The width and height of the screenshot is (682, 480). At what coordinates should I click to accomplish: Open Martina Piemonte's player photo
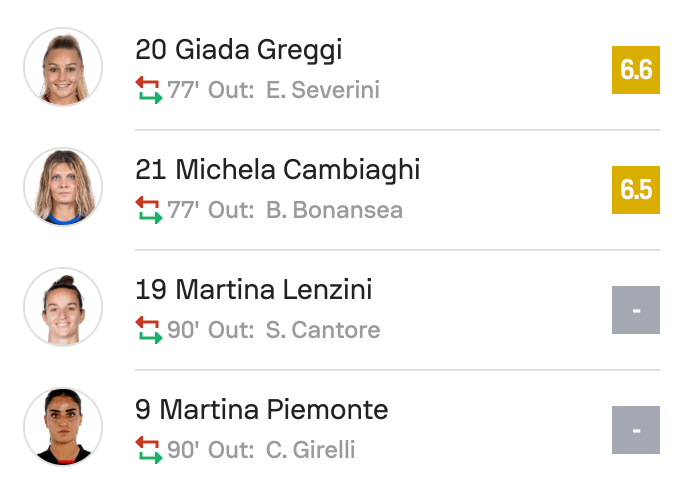click(x=63, y=427)
